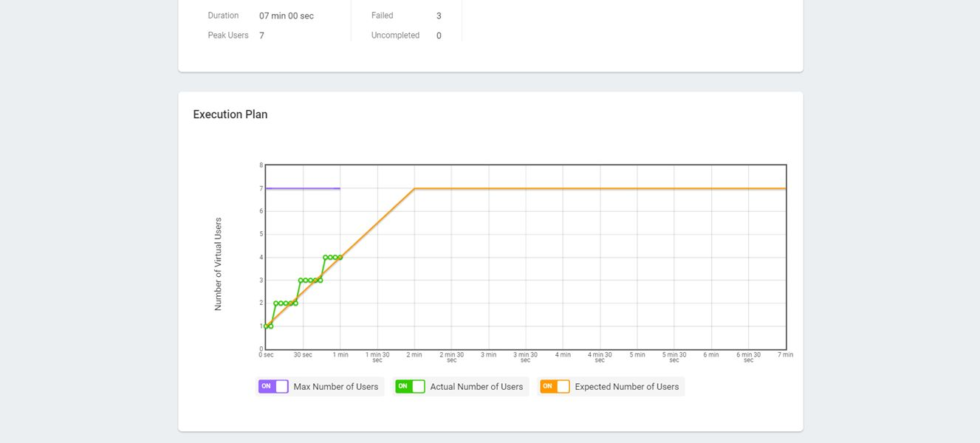Click the 7 min x-axis tick label

[x=786, y=354]
